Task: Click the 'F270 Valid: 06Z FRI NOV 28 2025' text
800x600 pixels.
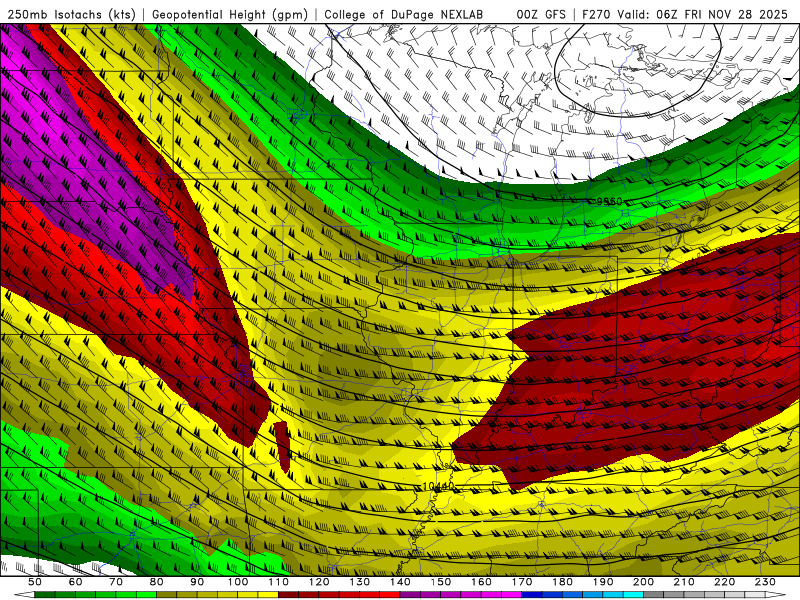Action: click(x=685, y=14)
